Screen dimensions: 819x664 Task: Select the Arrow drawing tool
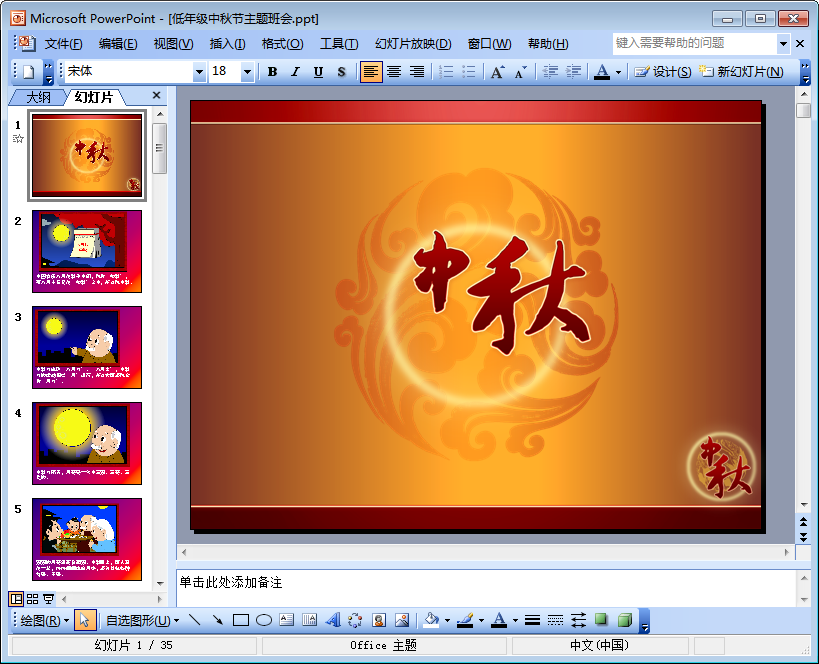[218, 620]
